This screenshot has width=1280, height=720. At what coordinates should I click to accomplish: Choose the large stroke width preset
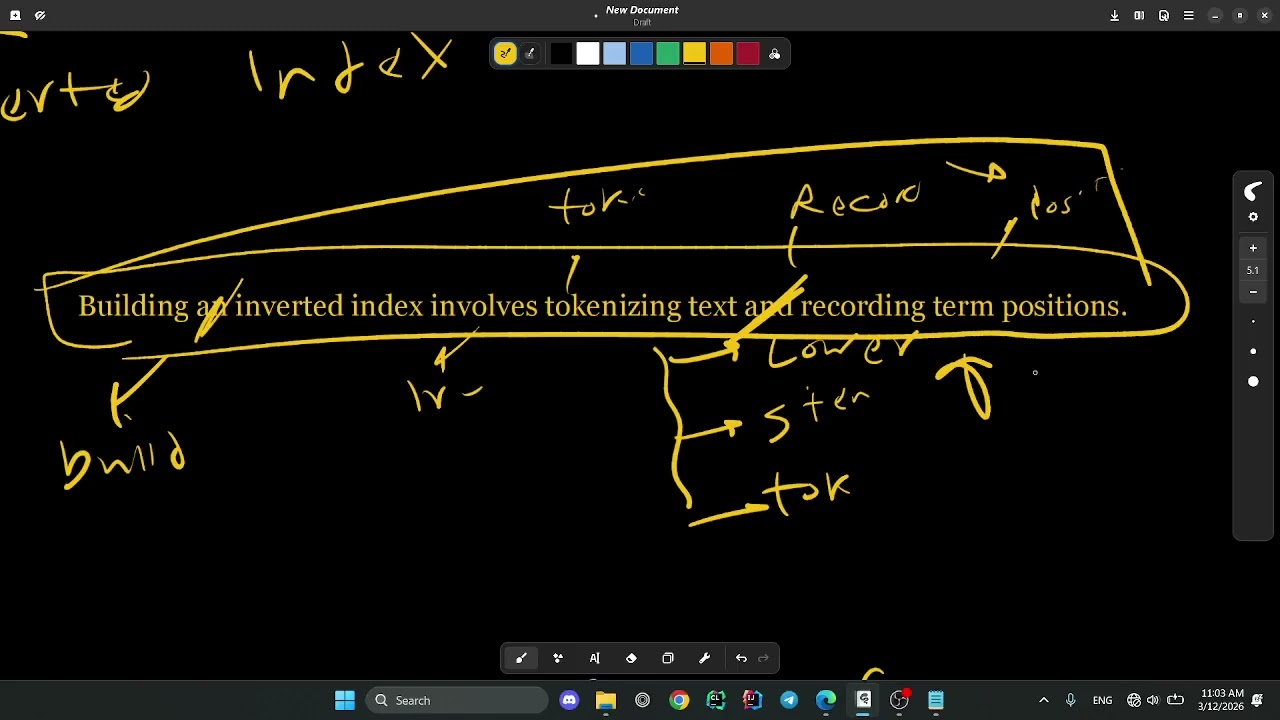pyautogui.click(x=1253, y=382)
